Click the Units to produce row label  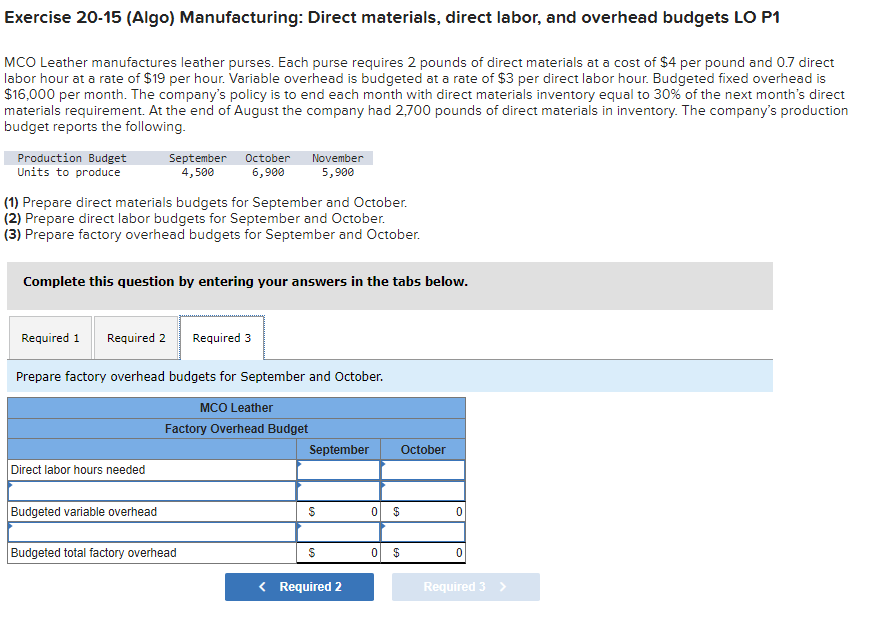pos(69,172)
